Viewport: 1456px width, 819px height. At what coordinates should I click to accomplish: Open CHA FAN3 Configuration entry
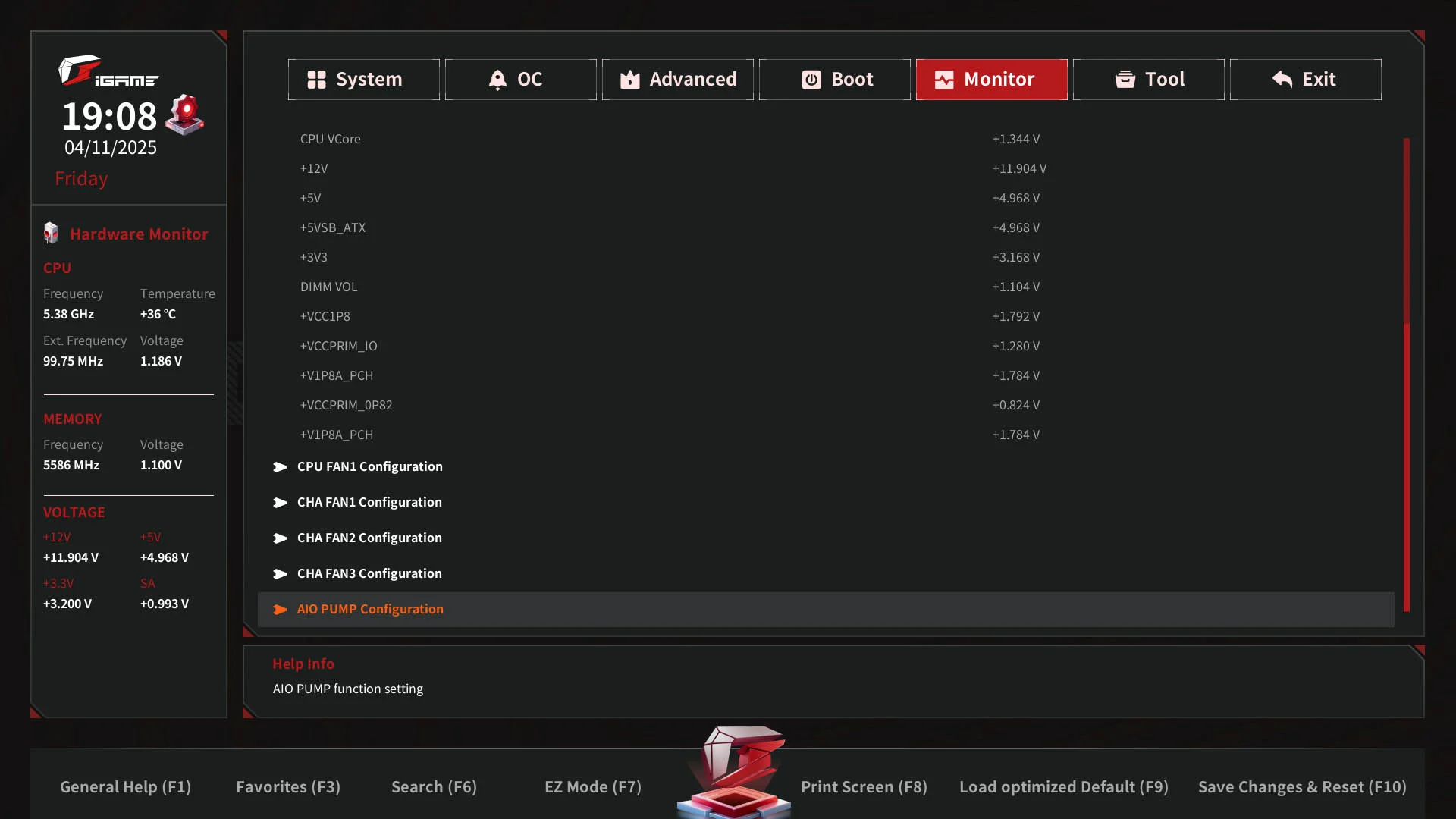point(369,573)
